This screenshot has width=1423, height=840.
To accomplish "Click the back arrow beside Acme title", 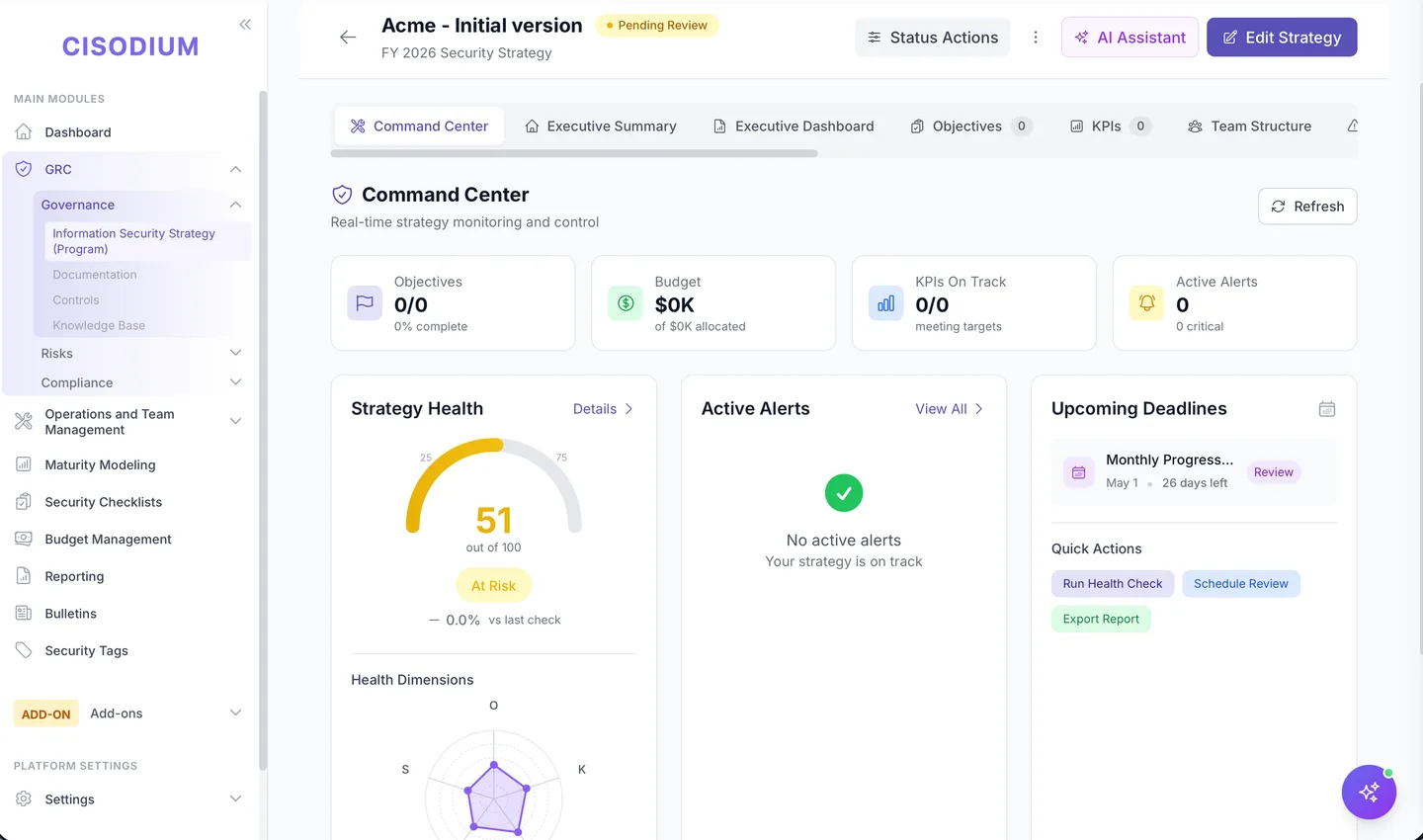I will pyautogui.click(x=348, y=38).
